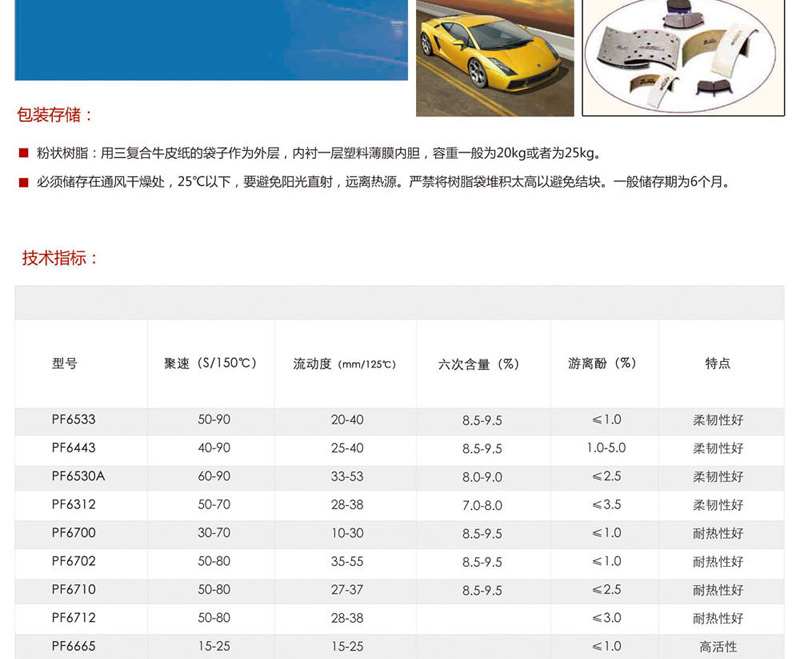Select the PF6530A model row
This screenshot has height=659, width=800.
[78, 476]
